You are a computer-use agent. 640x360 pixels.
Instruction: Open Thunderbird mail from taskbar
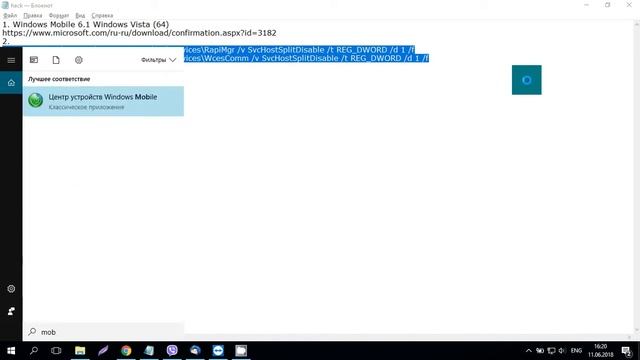(x=195, y=351)
